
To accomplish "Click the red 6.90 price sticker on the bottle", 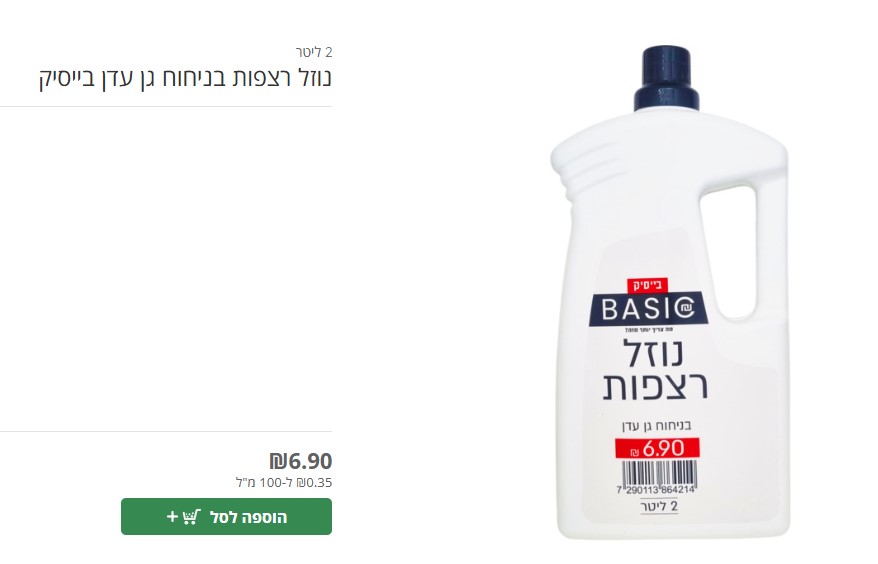I will point(657,449).
